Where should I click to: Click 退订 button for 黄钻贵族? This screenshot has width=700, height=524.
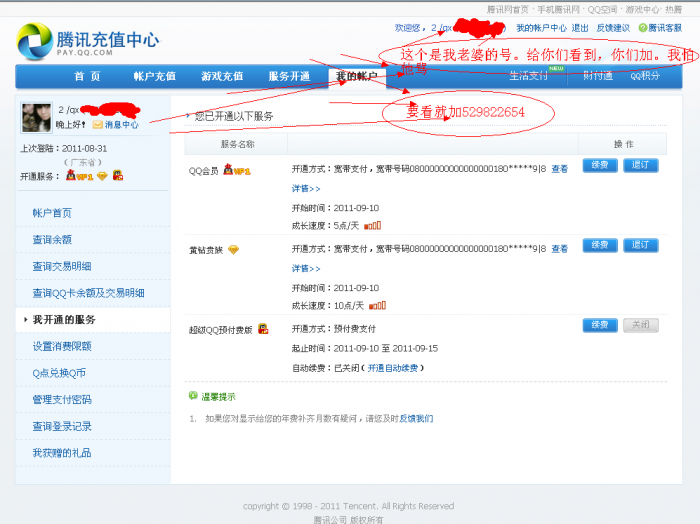[641, 245]
